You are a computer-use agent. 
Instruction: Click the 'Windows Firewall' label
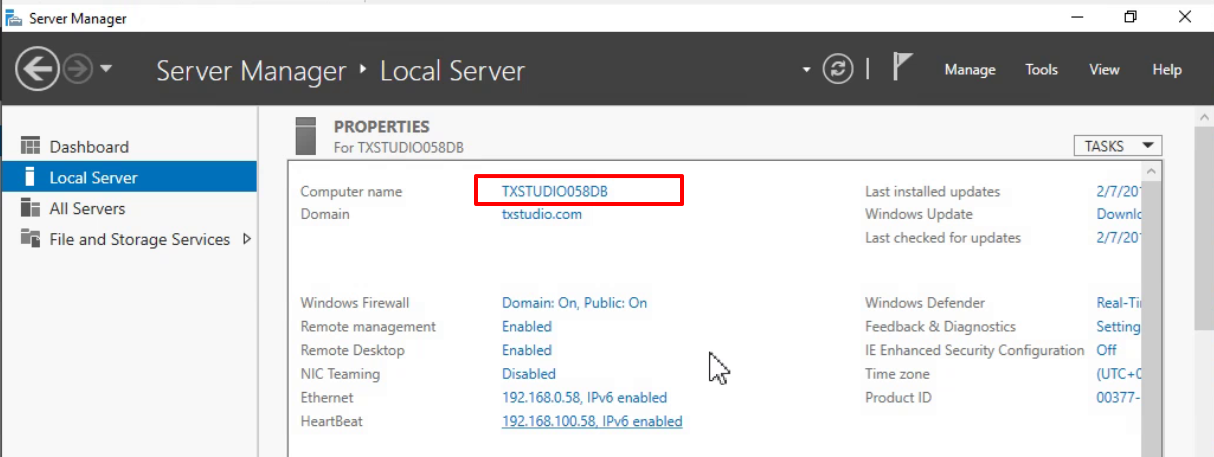[x=355, y=303]
